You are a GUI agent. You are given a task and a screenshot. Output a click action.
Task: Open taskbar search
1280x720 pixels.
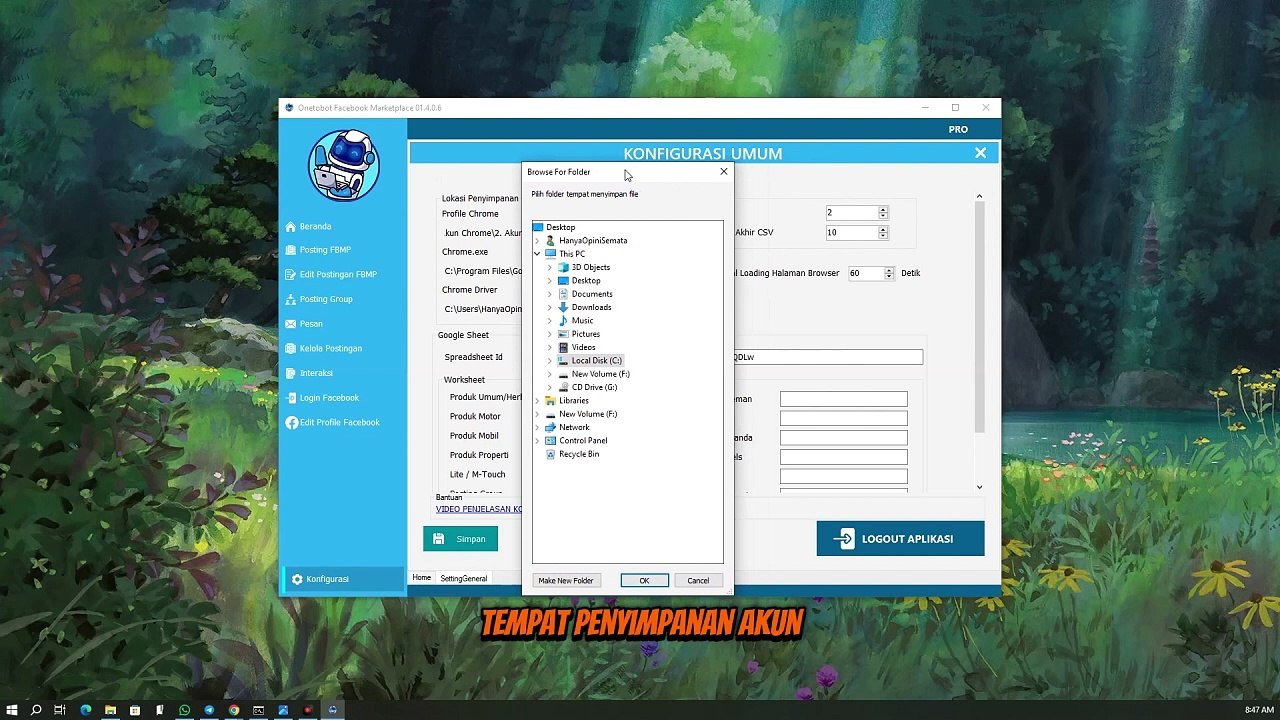[x=36, y=710]
